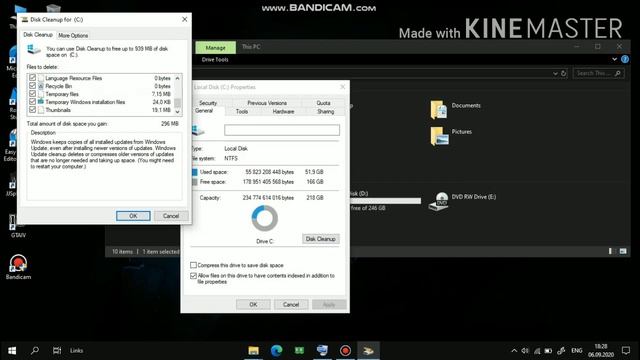The height and width of the screenshot is (360, 640).
Task: Click the Disk Cleanup taskbar icon
Action: [x=368, y=351]
